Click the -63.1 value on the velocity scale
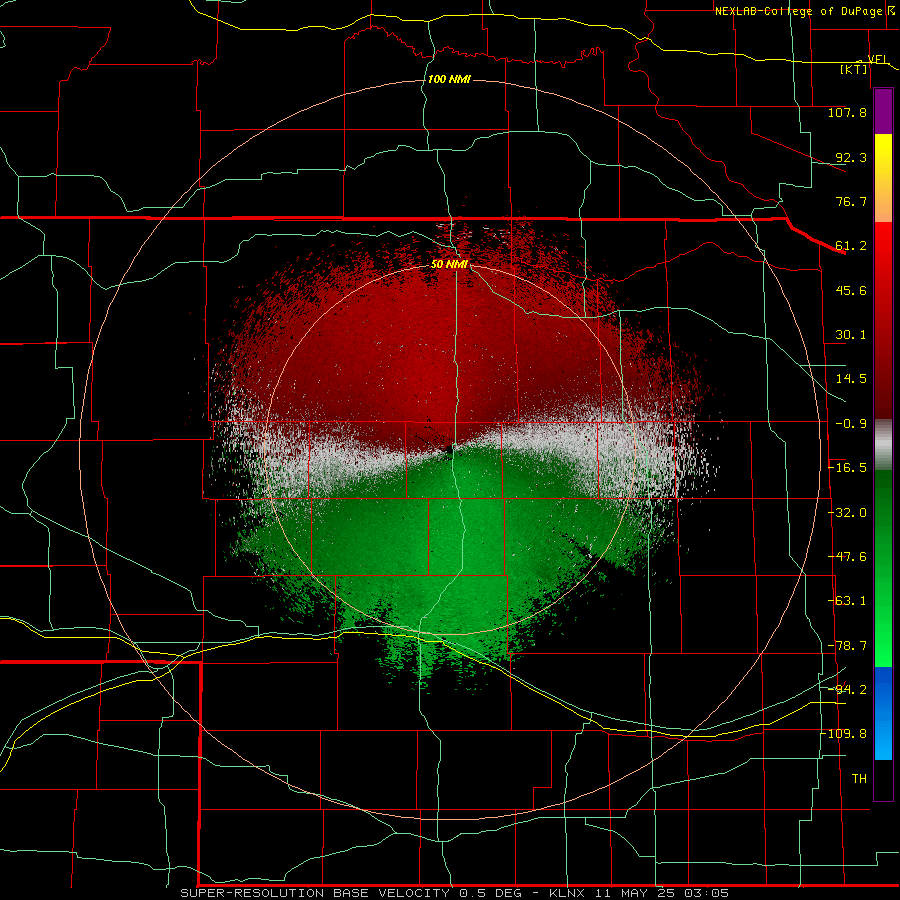900x900 pixels. tap(847, 601)
